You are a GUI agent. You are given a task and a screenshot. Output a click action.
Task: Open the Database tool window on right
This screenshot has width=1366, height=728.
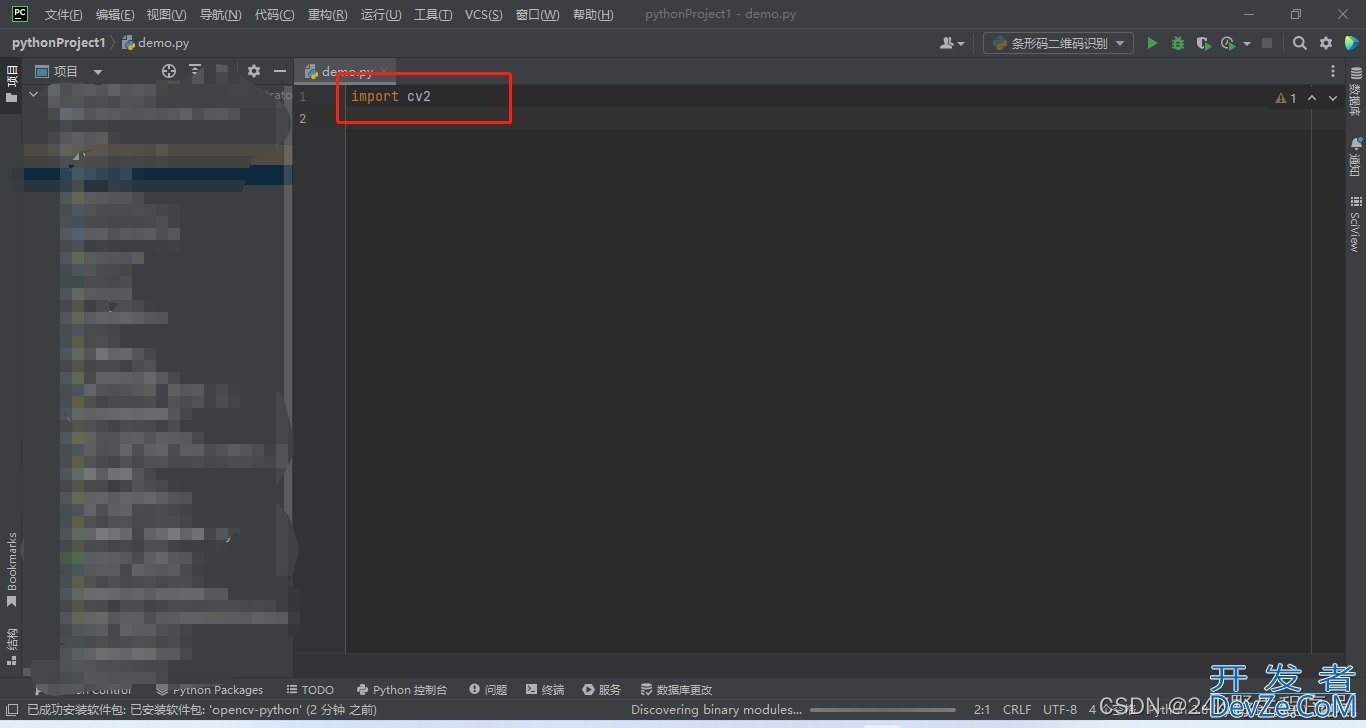tap(1356, 92)
